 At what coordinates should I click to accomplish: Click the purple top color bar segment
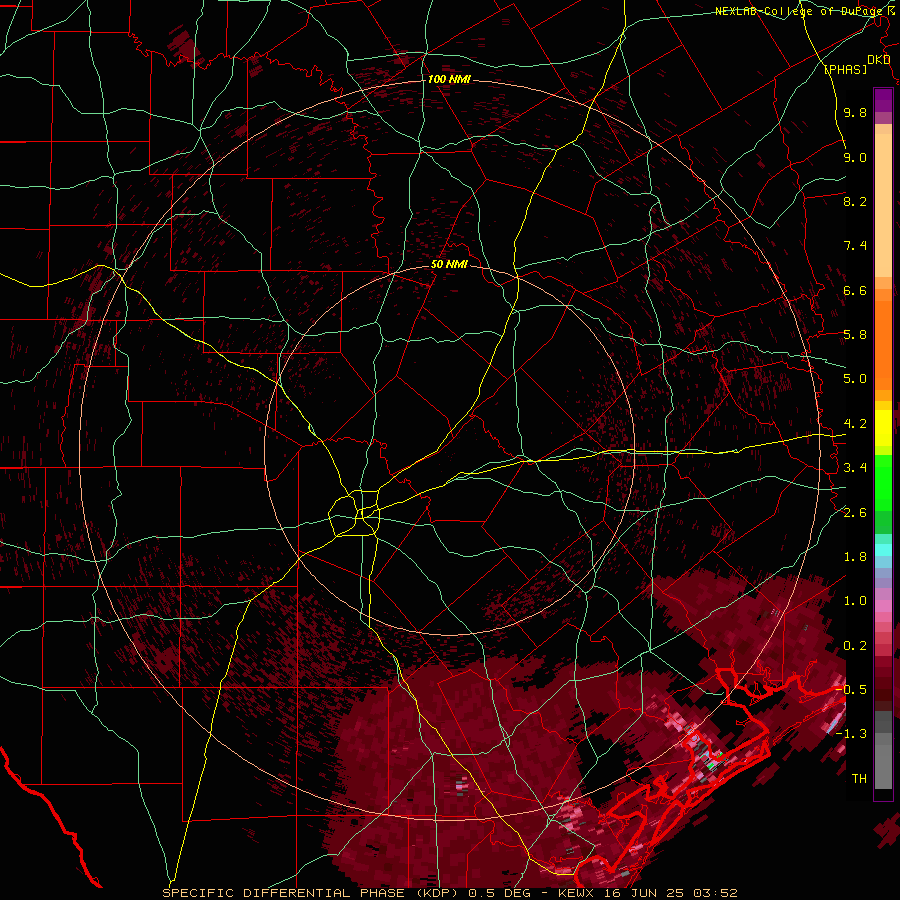[883, 100]
